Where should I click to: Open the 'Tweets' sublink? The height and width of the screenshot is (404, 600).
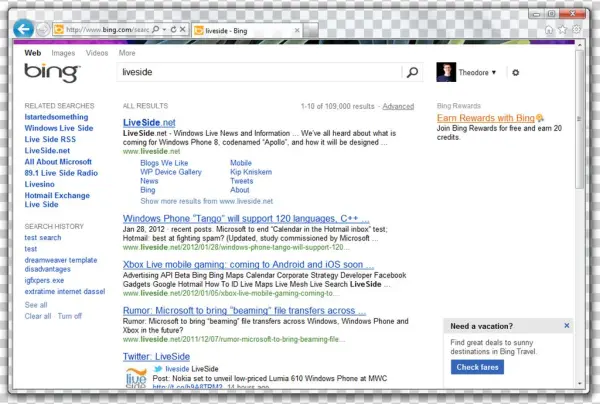pyautogui.click(x=241, y=181)
